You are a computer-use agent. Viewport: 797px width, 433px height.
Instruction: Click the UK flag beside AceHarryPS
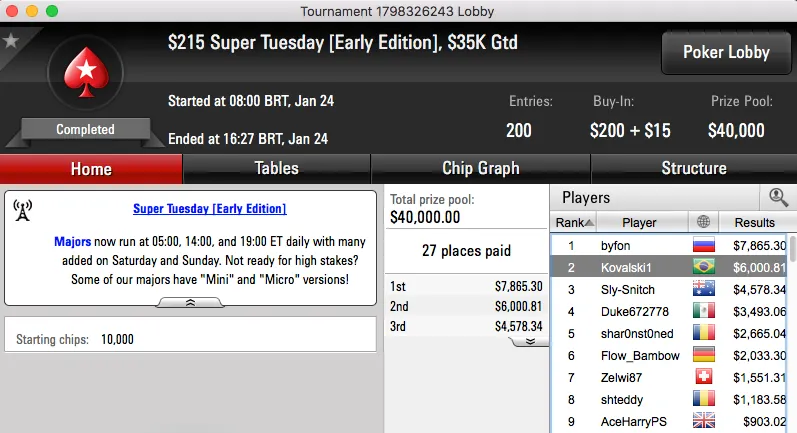tap(704, 421)
